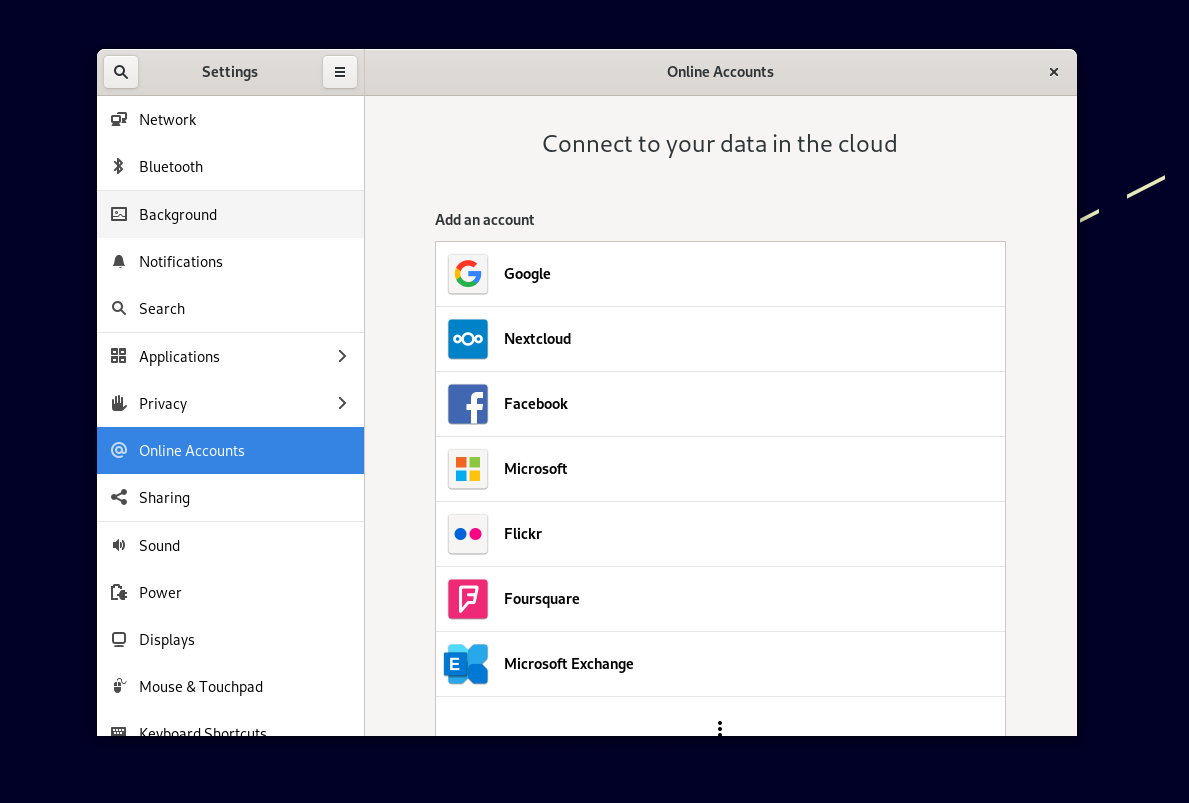Show more account providers via three dots

(x=720, y=729)
